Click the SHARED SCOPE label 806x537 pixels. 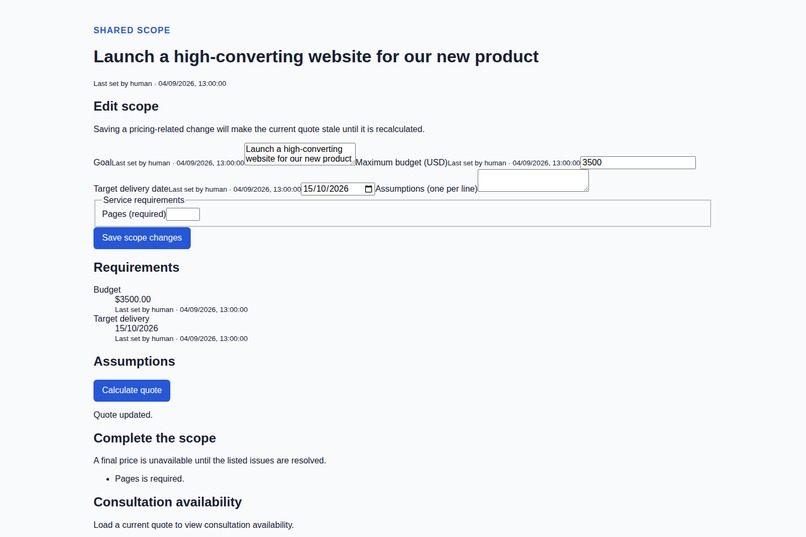coord(132,30)
